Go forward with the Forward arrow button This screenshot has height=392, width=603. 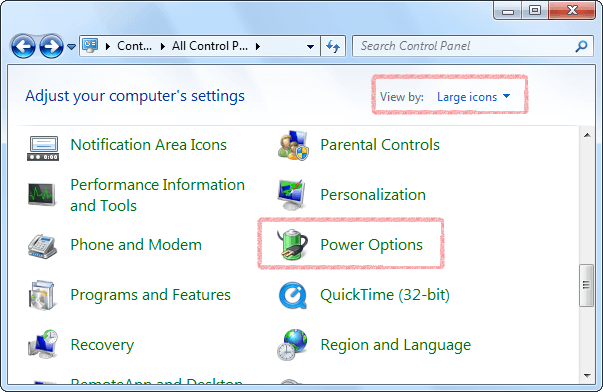pyautogui.click(x=52, y=47)
